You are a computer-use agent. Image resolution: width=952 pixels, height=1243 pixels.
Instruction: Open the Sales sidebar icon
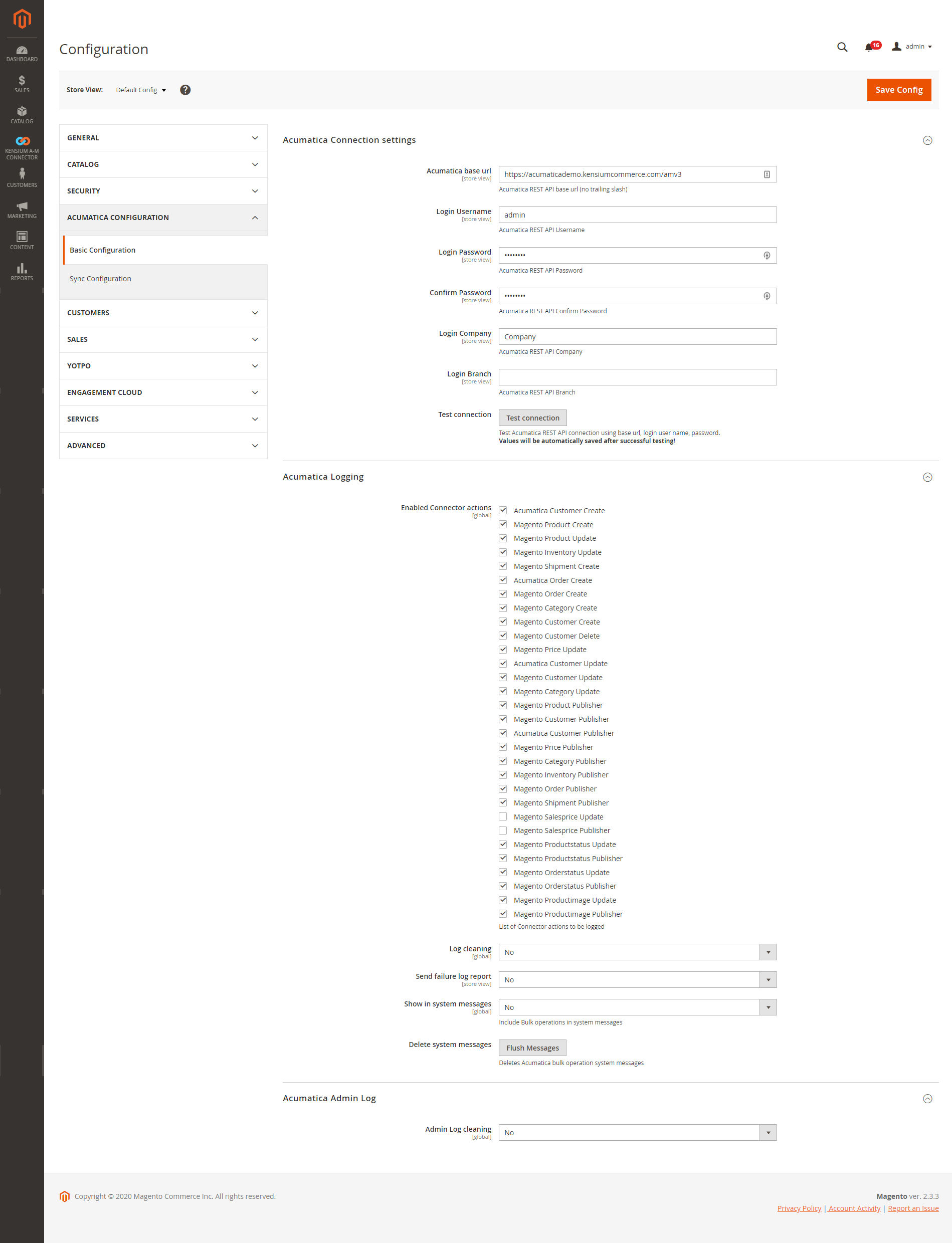coord(22,84)
